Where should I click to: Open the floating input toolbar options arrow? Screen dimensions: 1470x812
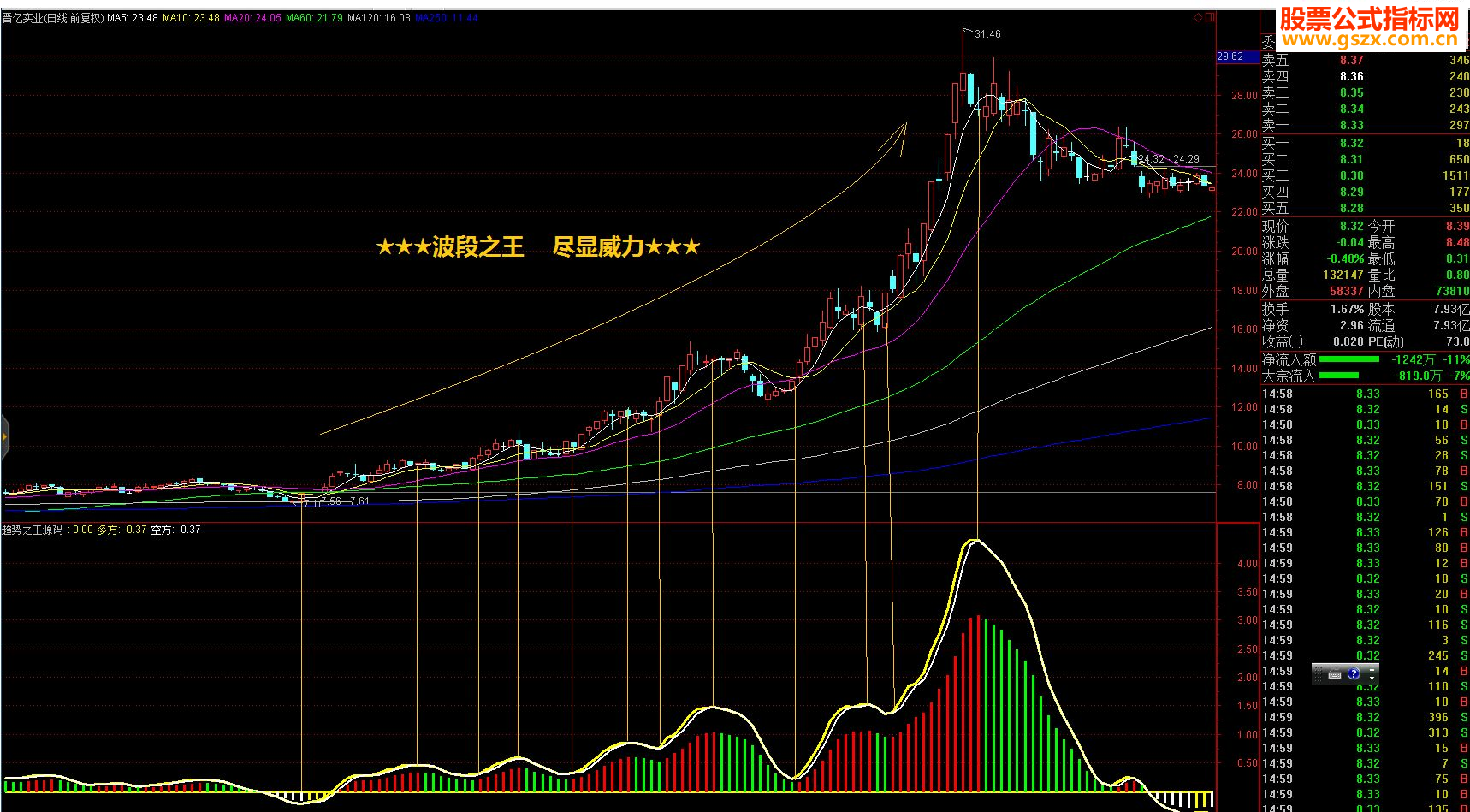(1372, 679)
